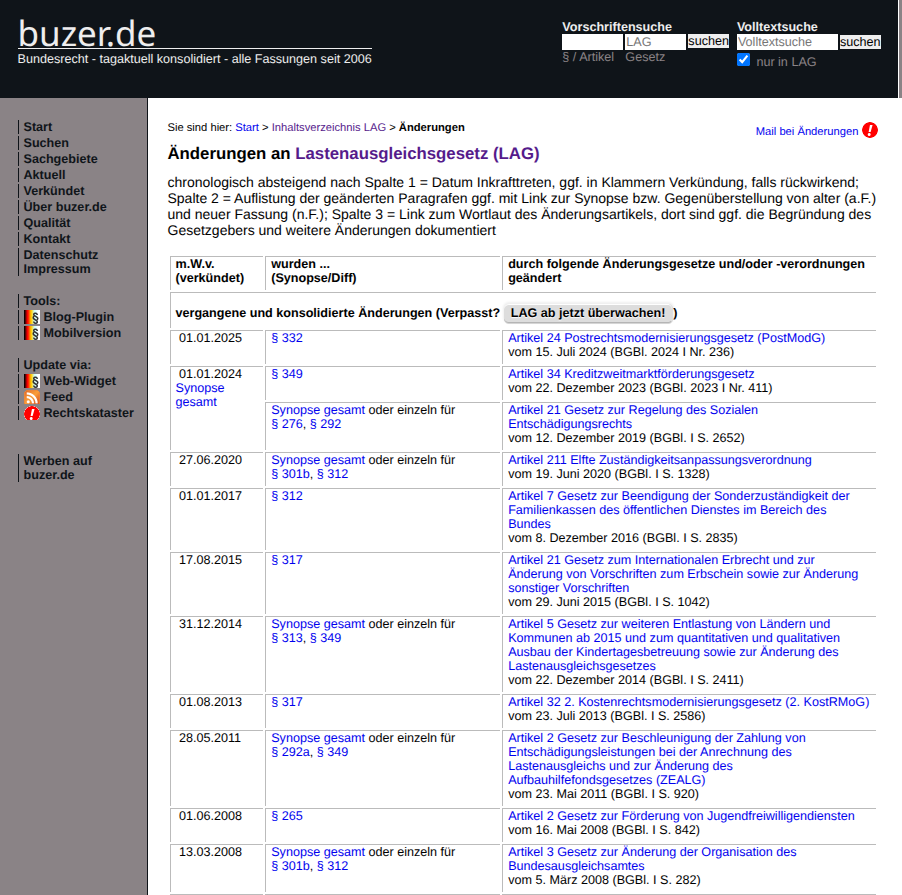Image resolution: width=902 pixels, height=895 pixels.
Task: Open § 313 link in 31.12.2014 row
Action: click(x=287, y=638)
